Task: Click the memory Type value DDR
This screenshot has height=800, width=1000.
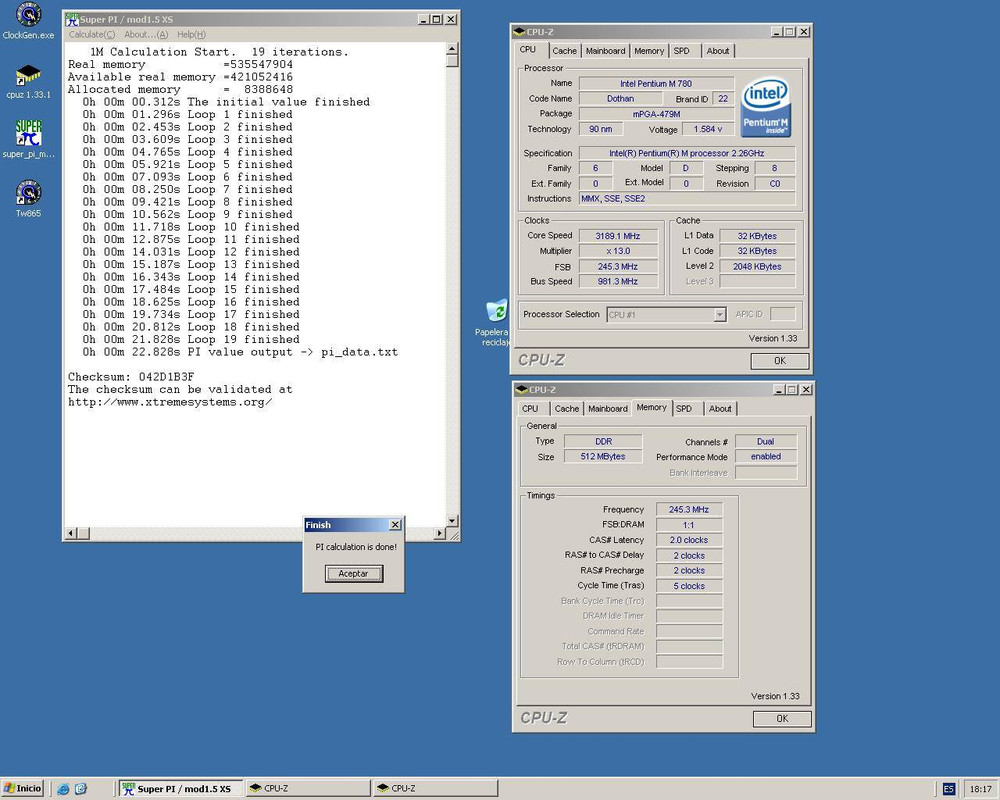Action: click(x=603, y=441)
